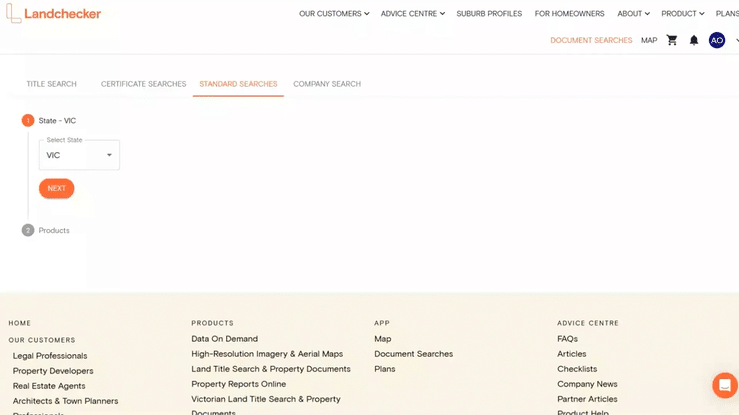Image resolution: width=739 pixels, height=415 pixels.
Task: Open Legal Professionals footer link
Action: tap(50, 356)
